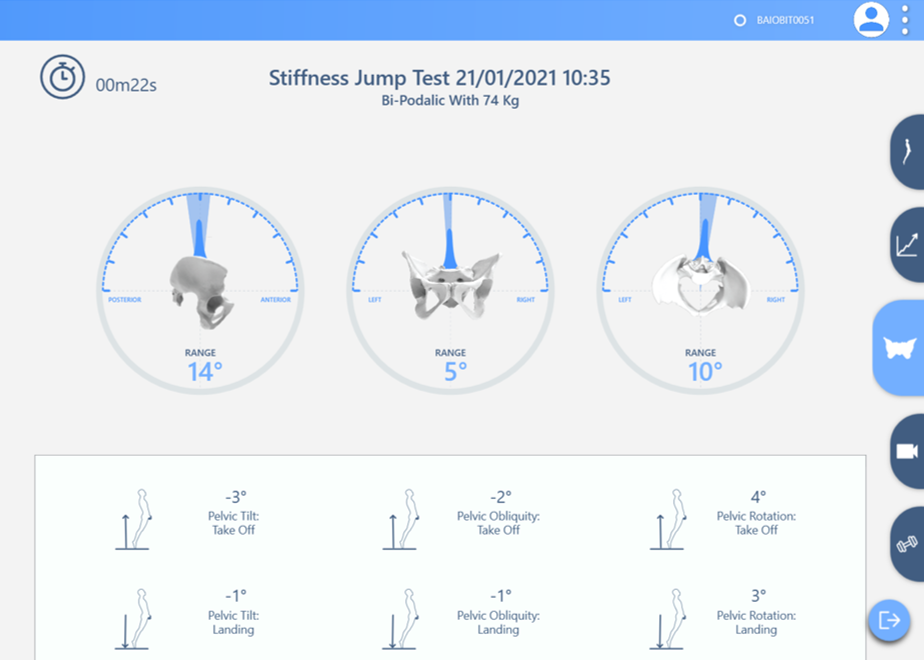Click the Pelvic Obliquity Take Off jump icon
The width and height of the screenshot is (924, 660).
coord(401,519)
